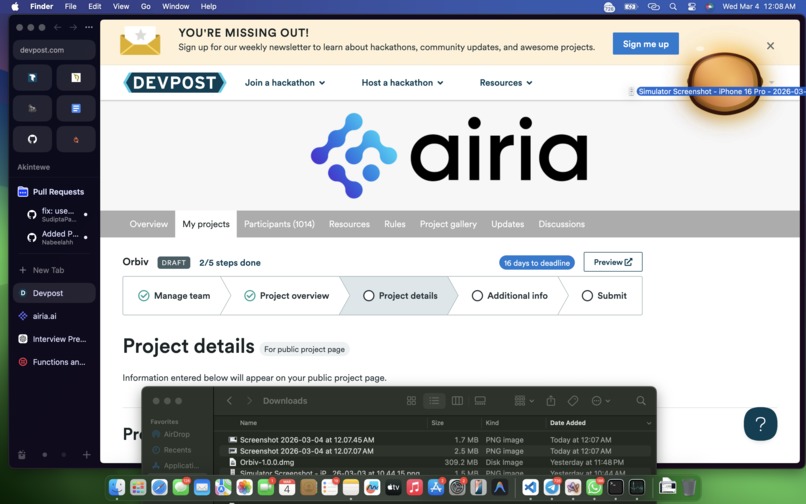Open the Discussions tab
The height and width of the screenshot is (504, 806).
click(561, 224)
